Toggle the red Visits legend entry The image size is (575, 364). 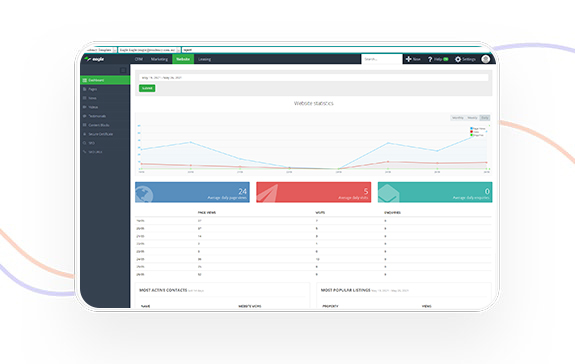click(x=475, y=132)
